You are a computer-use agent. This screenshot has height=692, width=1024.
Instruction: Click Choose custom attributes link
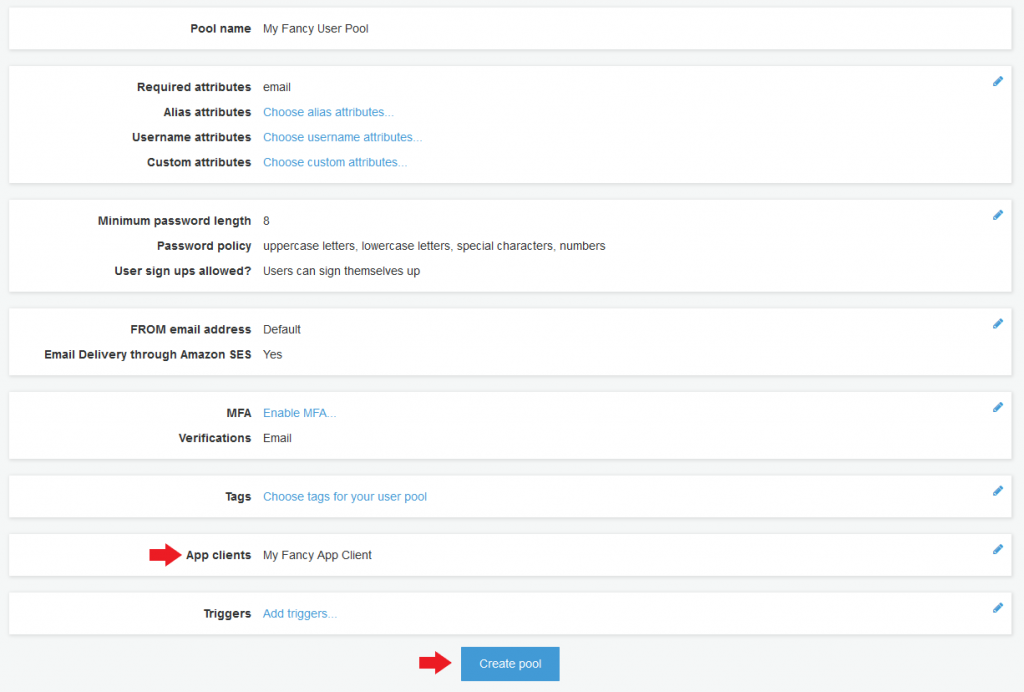pos(335,163)
